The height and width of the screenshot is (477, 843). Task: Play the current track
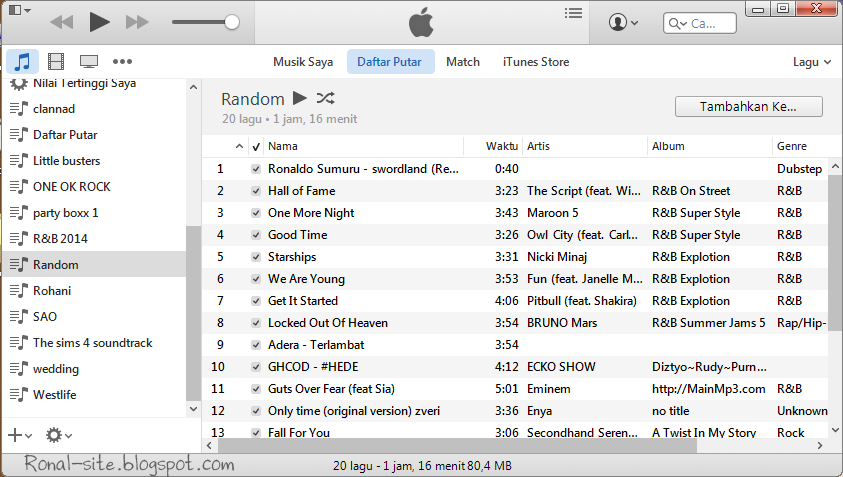click(x=99, y=23)
